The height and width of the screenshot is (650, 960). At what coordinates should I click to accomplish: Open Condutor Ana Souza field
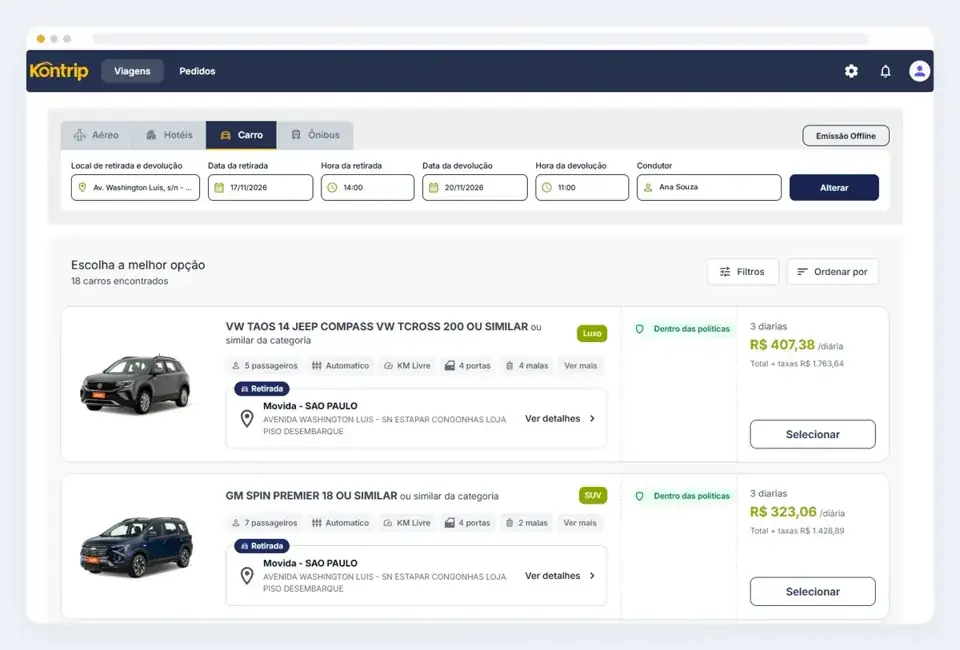click(709, 187)
